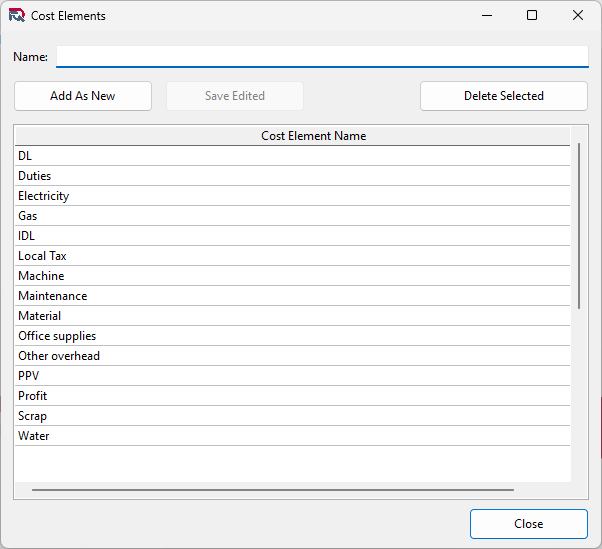This screenshot has height=549, width=602.
Task: Select the Maintenance row
Action: 293,296
